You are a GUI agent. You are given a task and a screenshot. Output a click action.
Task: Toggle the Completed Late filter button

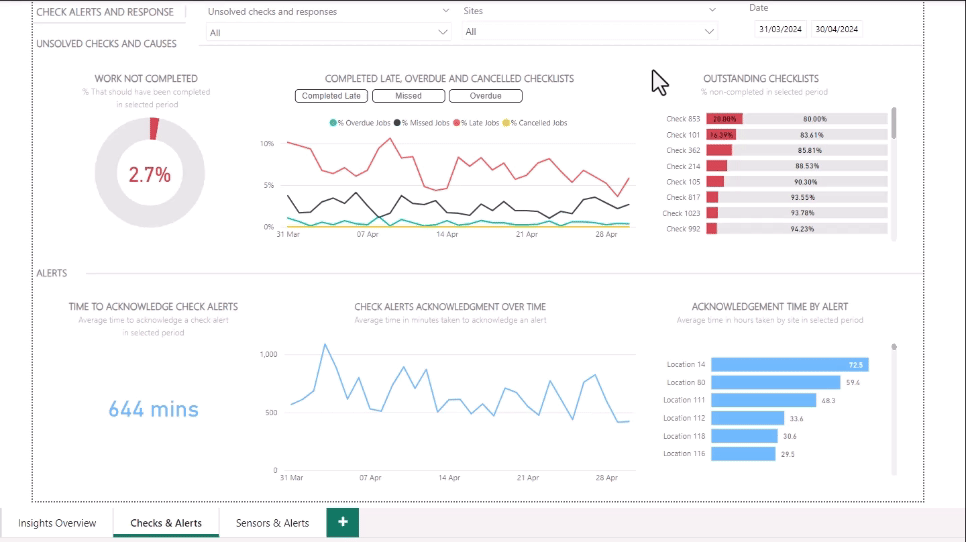pos(331,96)
